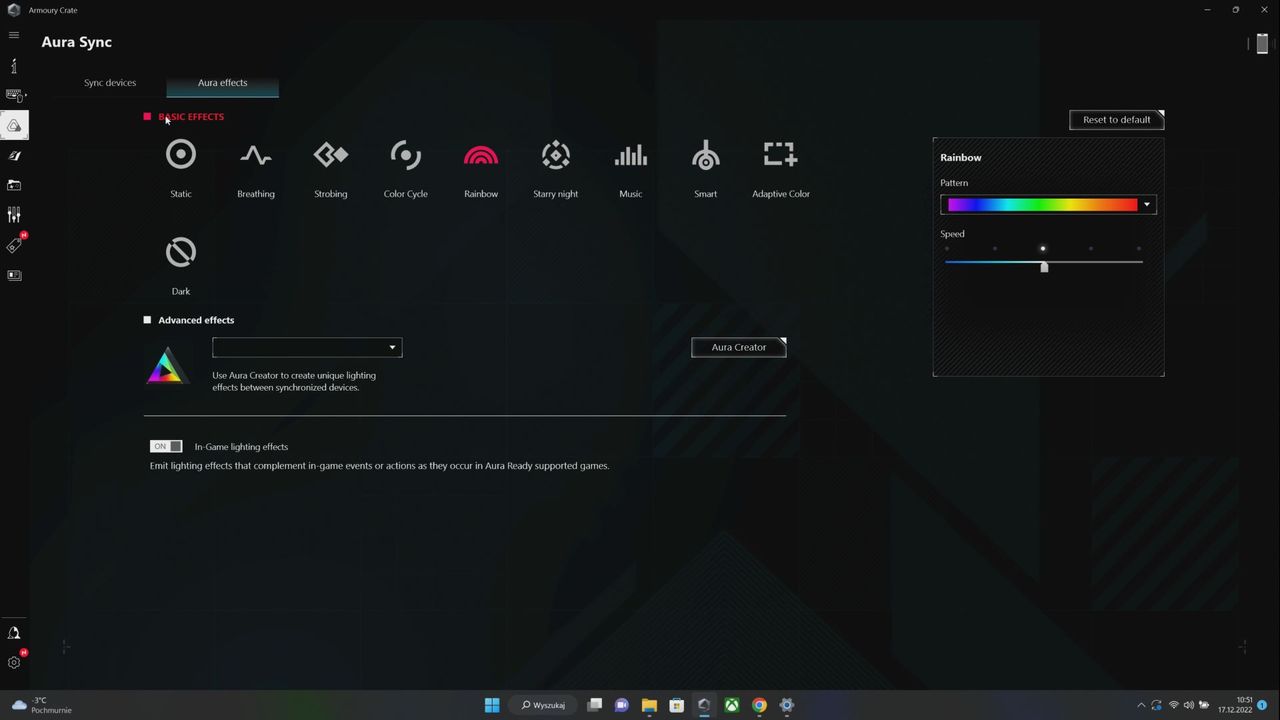
Task: Open the hamburger menu in sidebar
Action: [14, 35]
